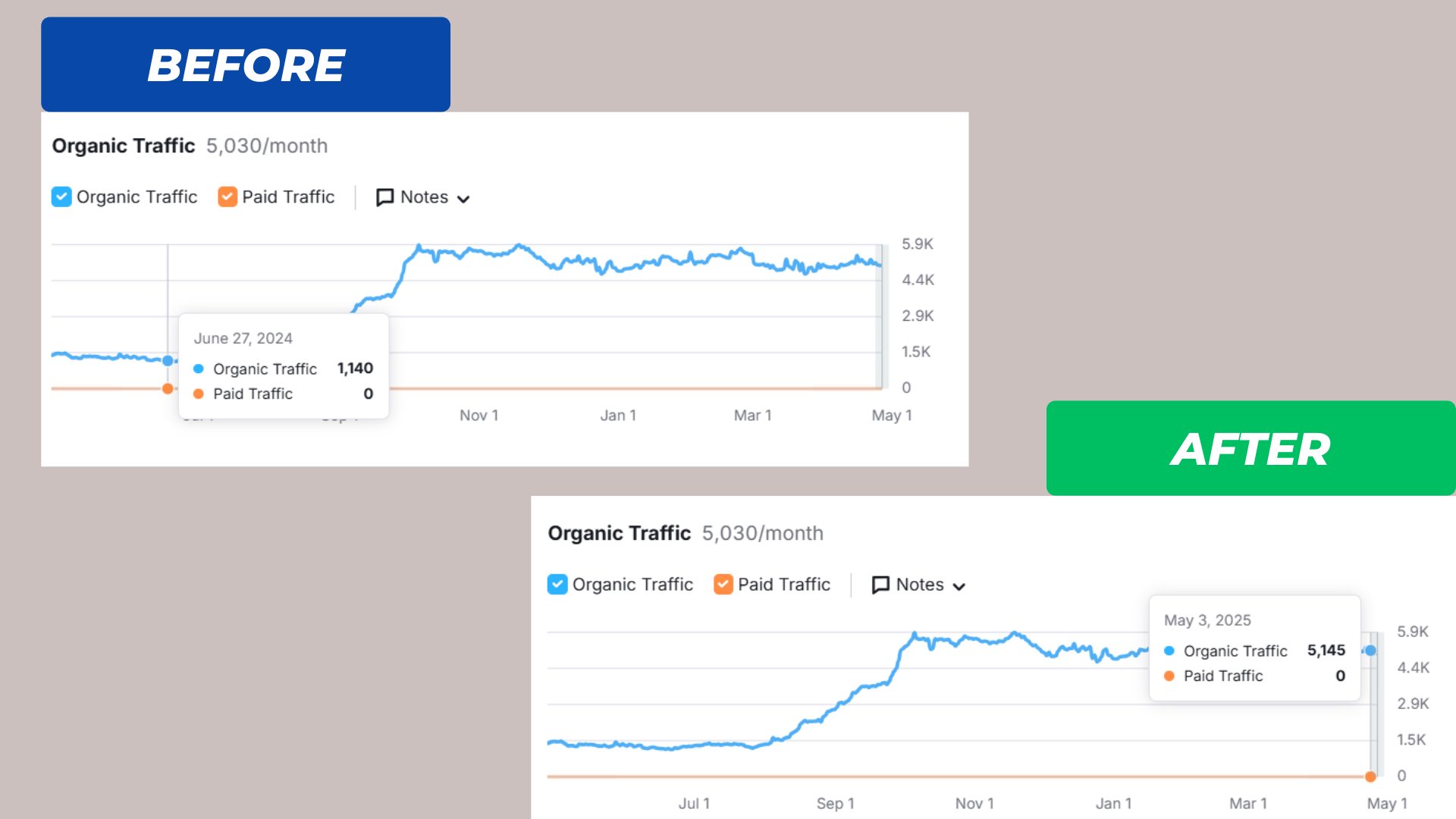Click the blue Organic Traffic dot in May 3 tooltip

click(x=1169, y=651)
